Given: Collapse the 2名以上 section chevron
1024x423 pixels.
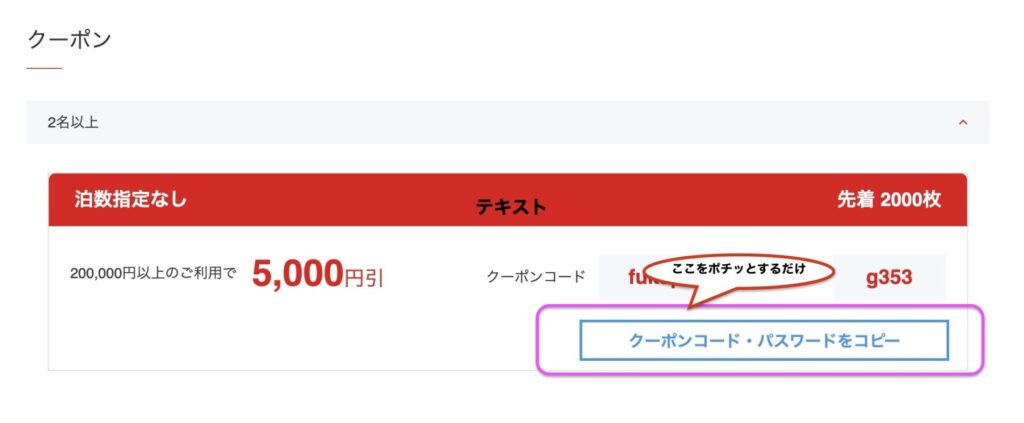Looking at the screenshot, I should point(963,123).
